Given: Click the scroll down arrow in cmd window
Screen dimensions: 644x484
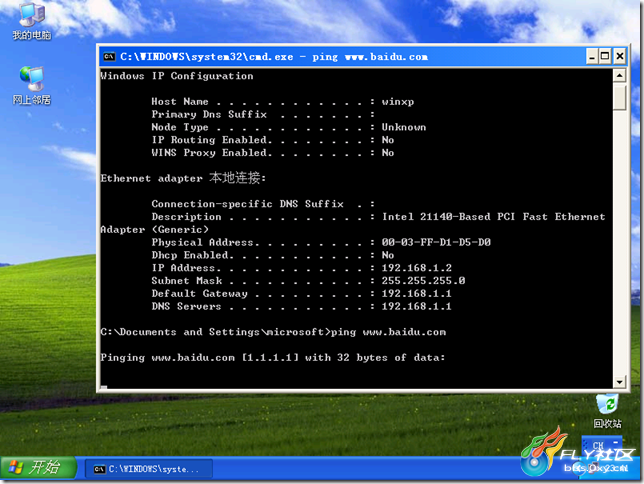Looking at the screenshot, I should pyautogui.click(x=619, y=382).
